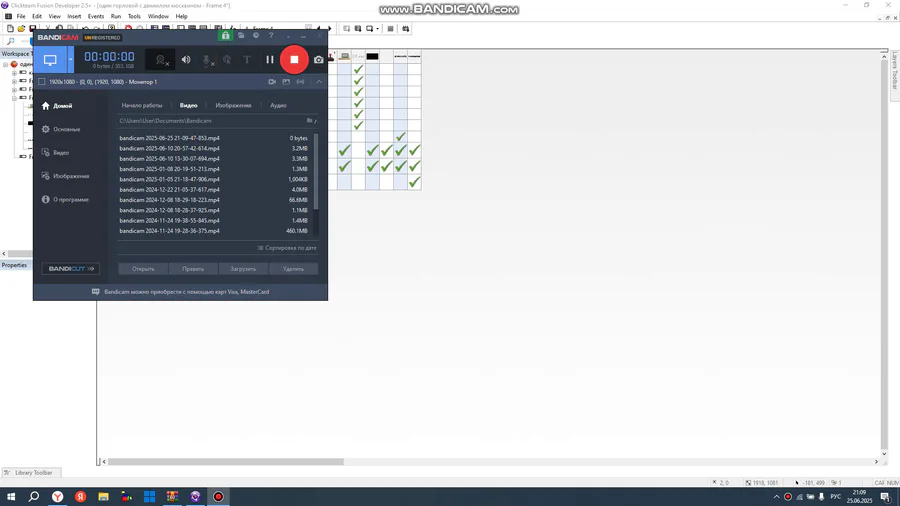Open О программе in Bandicam sidebar
The height and width of the screenshot is (506, 900).
(x=65, y=200)
